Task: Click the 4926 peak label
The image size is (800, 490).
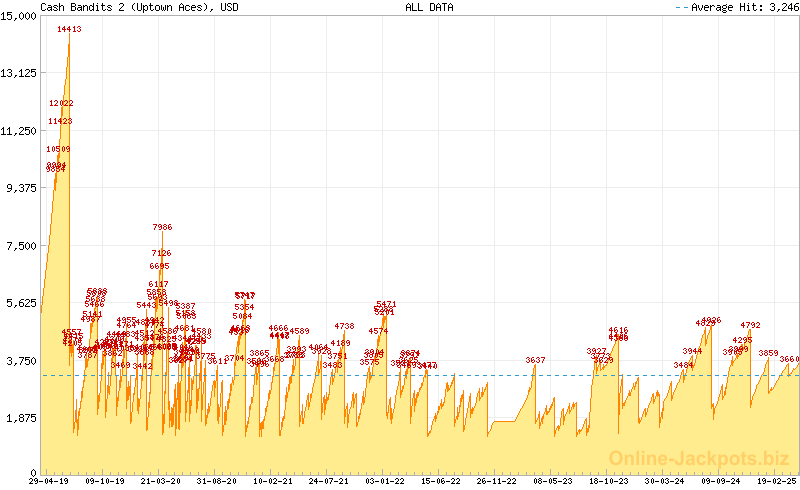Action: [711, 321]
